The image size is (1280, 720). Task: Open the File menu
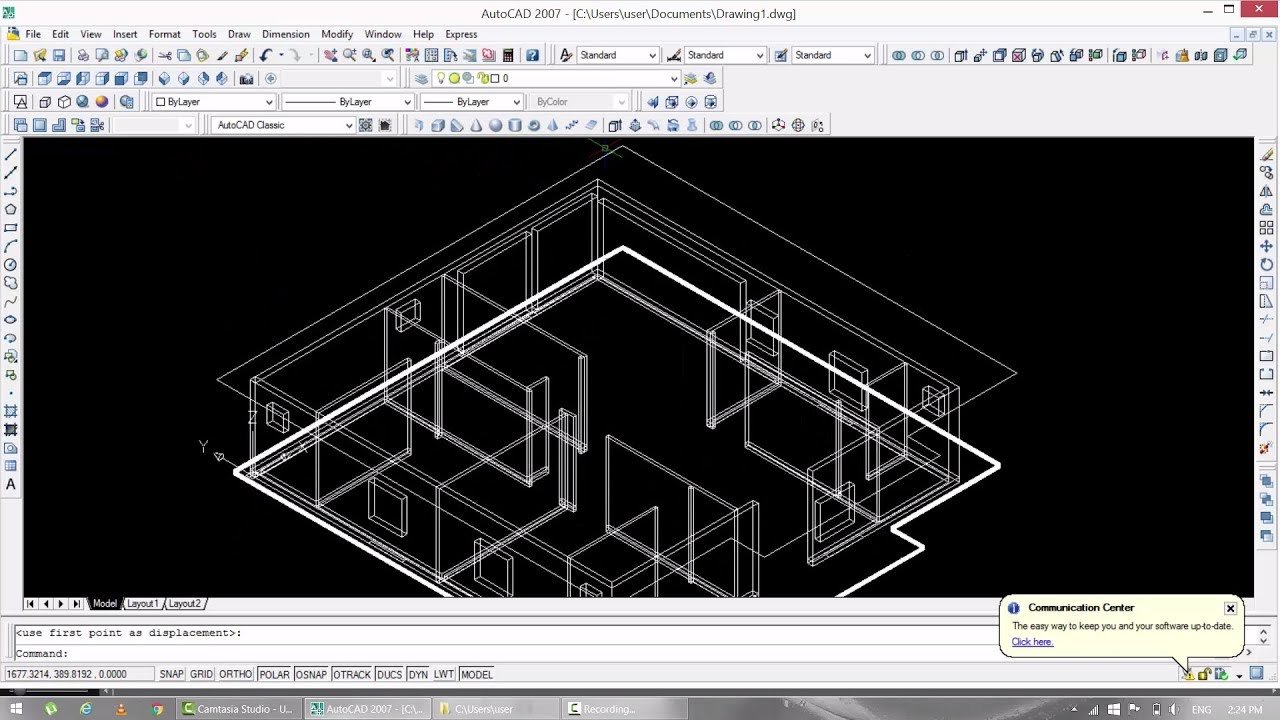point(33,34)
